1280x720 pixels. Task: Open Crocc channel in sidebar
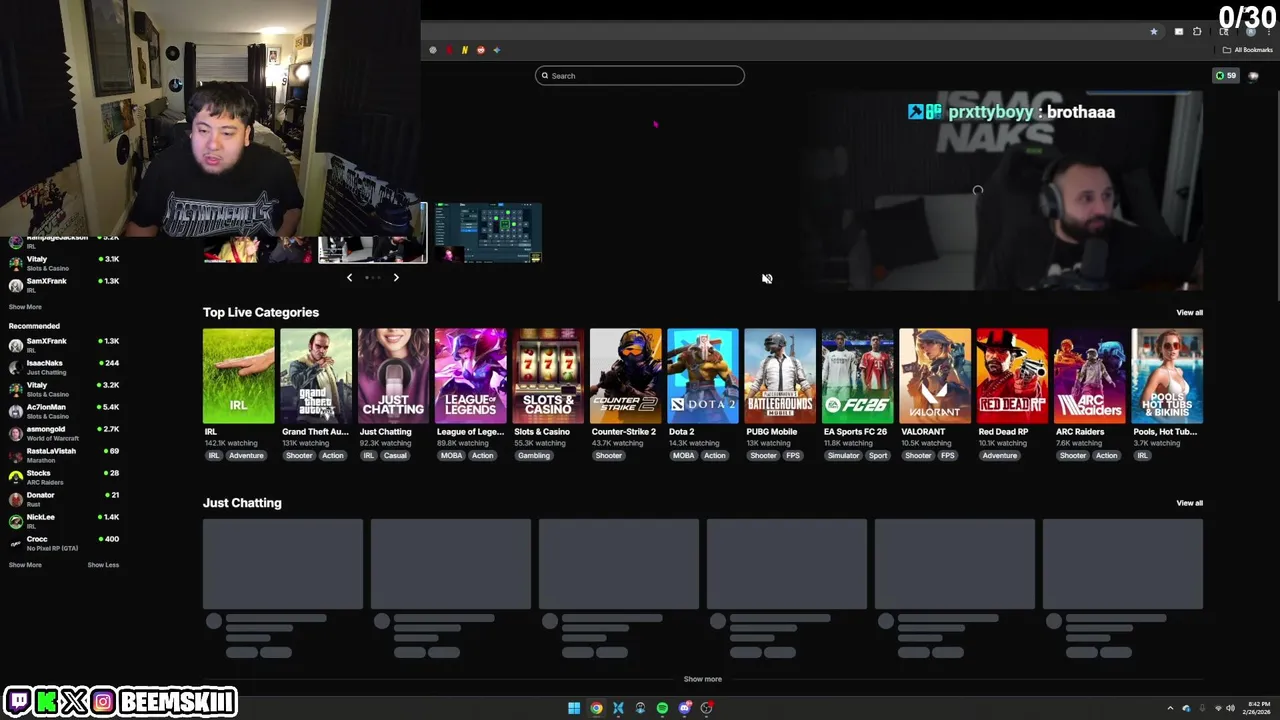[x=64, y=543]
